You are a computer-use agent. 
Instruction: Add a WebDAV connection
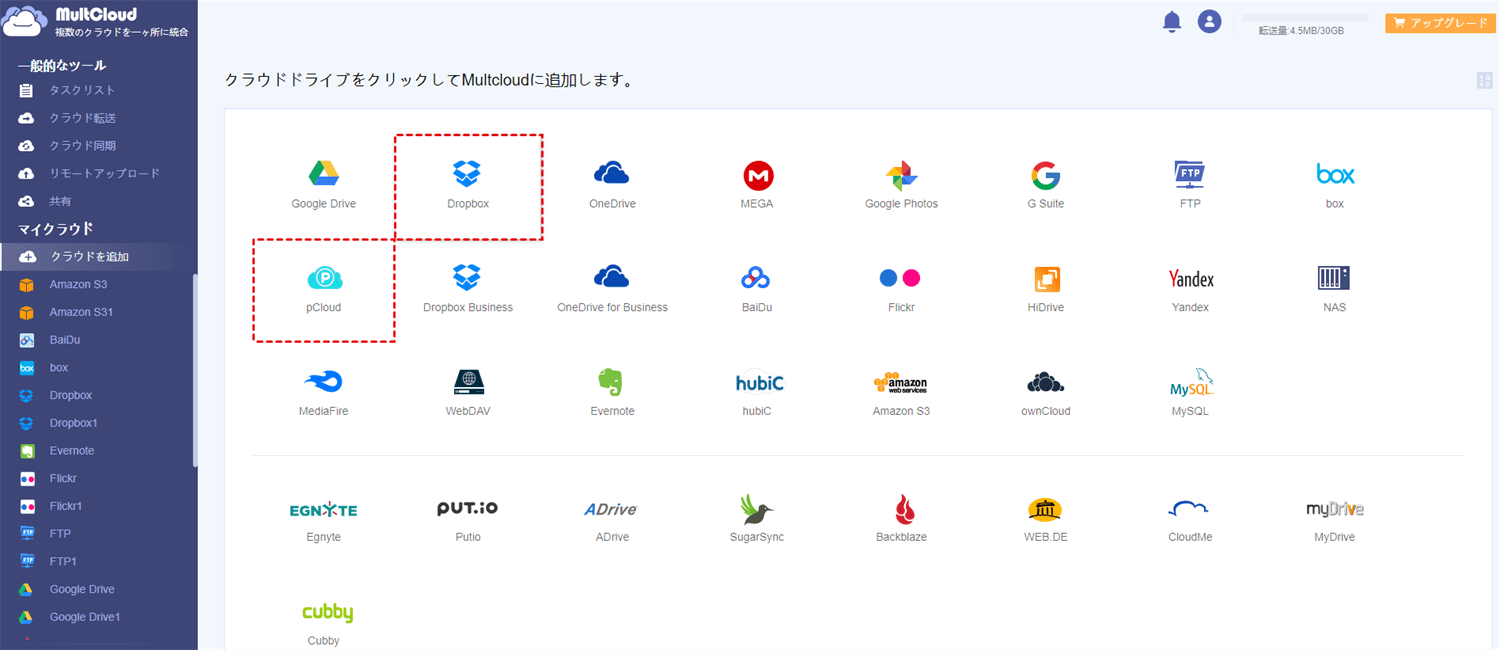(467, 393)
